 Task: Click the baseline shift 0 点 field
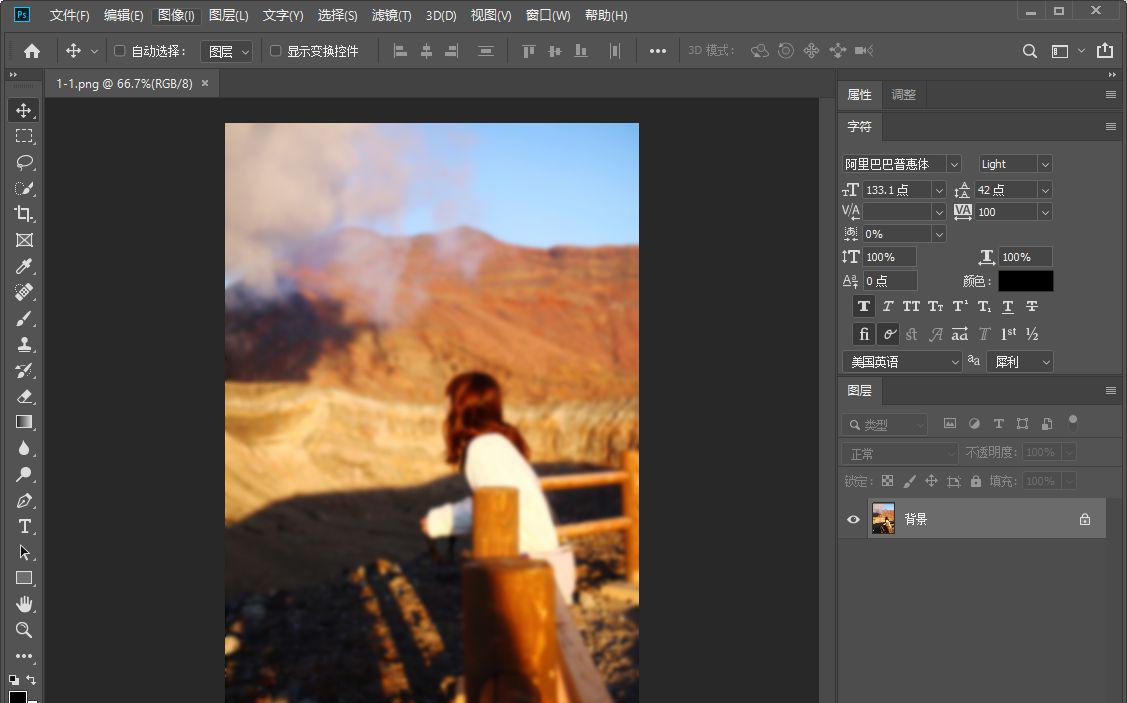(889, 281)
